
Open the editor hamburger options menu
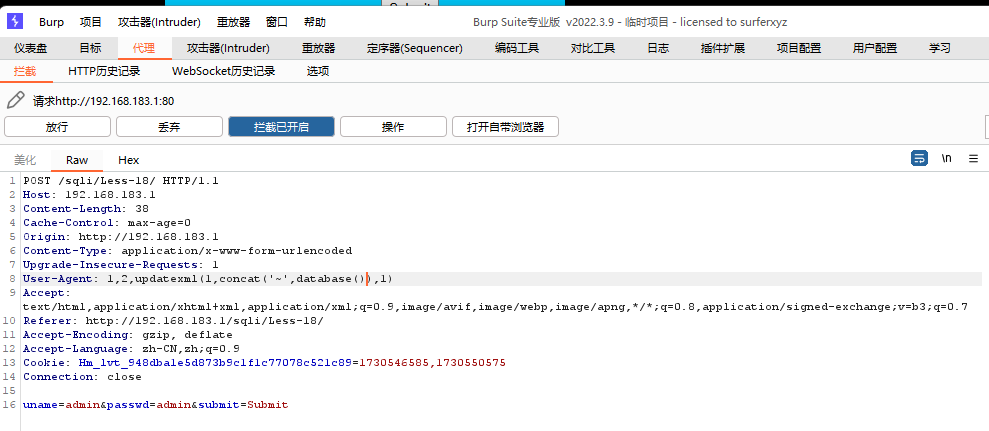[973, 158]
